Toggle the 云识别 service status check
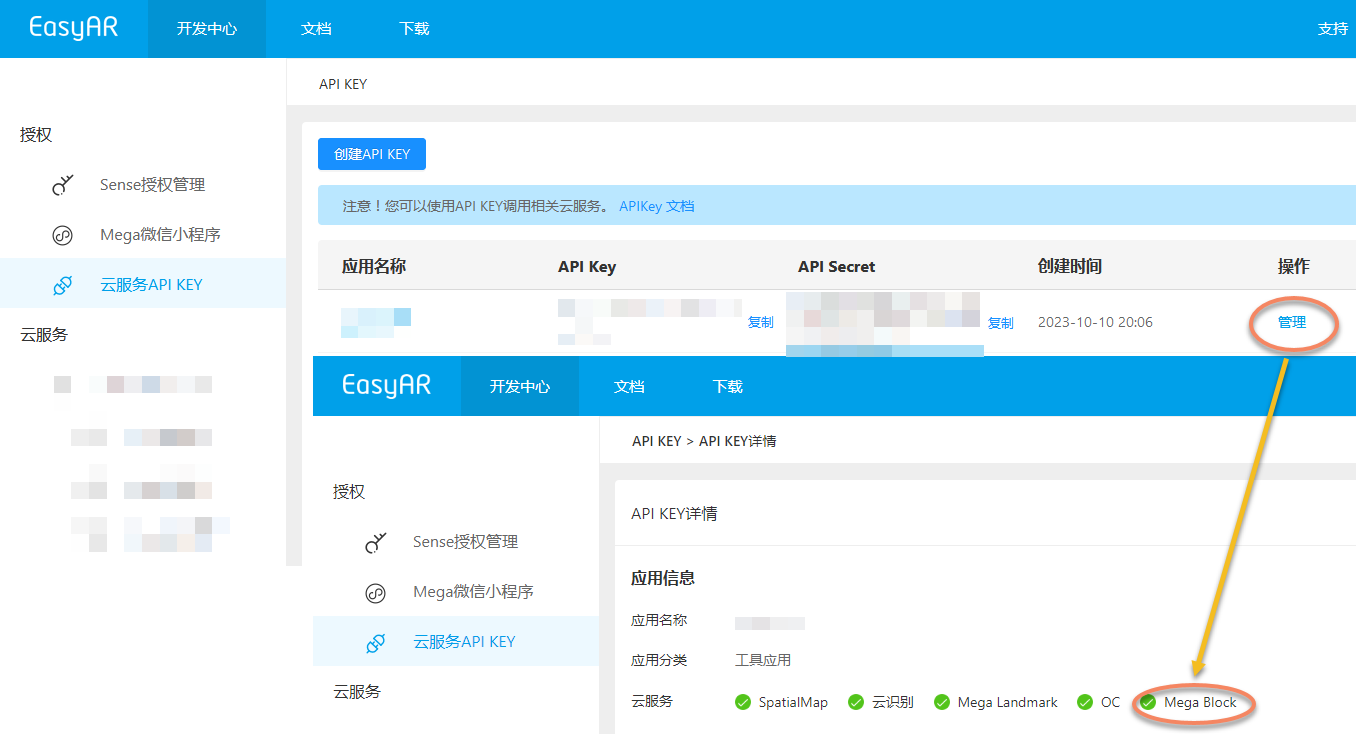This screenshot has height=734, width=1356. click(x=856, y=701)
